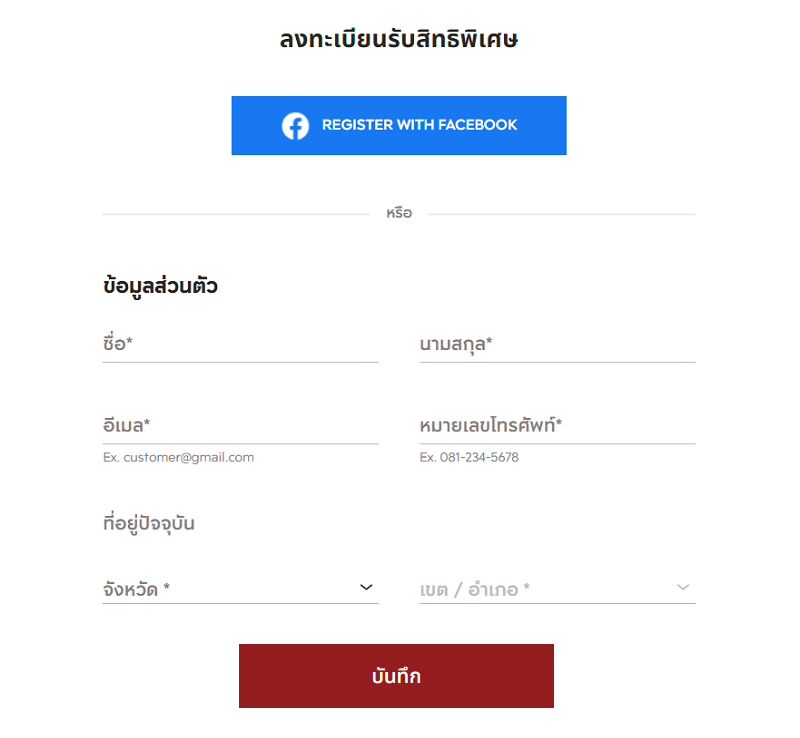This screenshot has height=738, width=800.
Task: Click the Ex. customer@gmail.com hint text
Action: click(179, 457)
